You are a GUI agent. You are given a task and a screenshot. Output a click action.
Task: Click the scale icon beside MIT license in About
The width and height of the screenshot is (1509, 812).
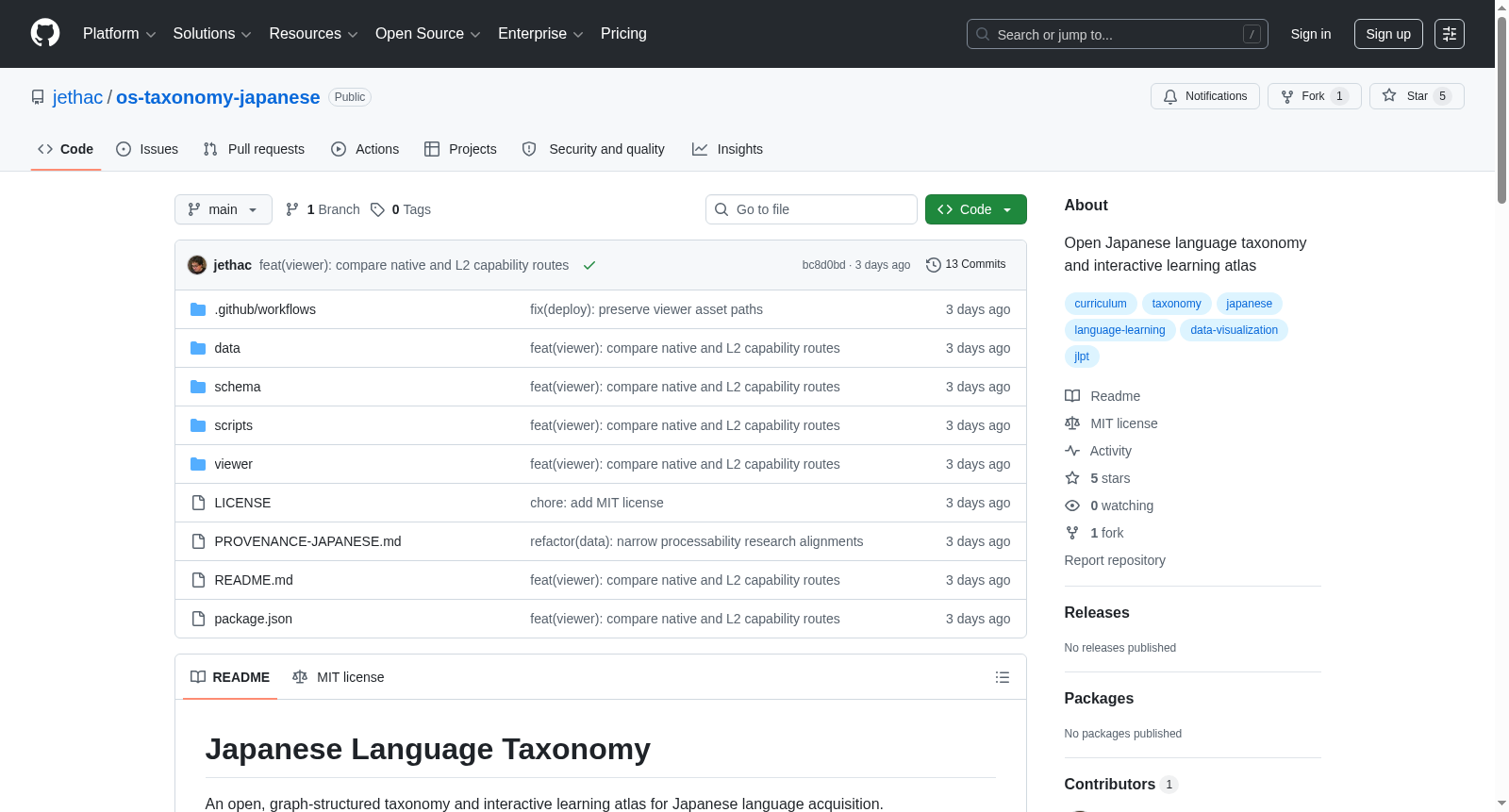pos(1072,423)
